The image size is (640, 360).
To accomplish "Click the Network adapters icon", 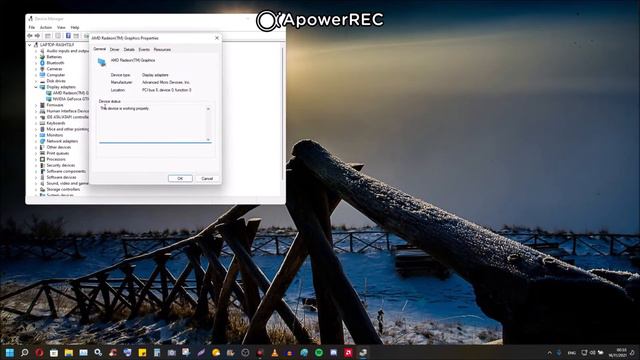I will [x=42, y=141].
